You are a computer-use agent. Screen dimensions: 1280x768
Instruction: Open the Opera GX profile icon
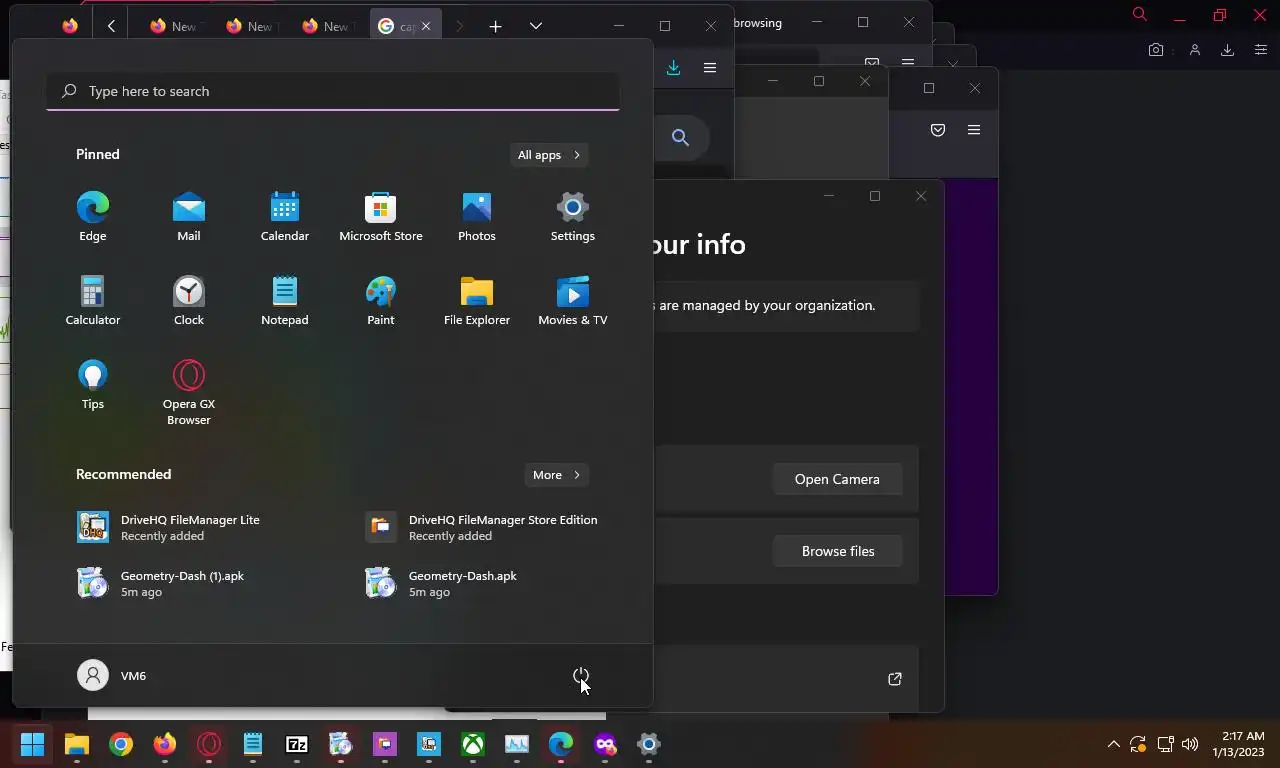pos(1194,50)
